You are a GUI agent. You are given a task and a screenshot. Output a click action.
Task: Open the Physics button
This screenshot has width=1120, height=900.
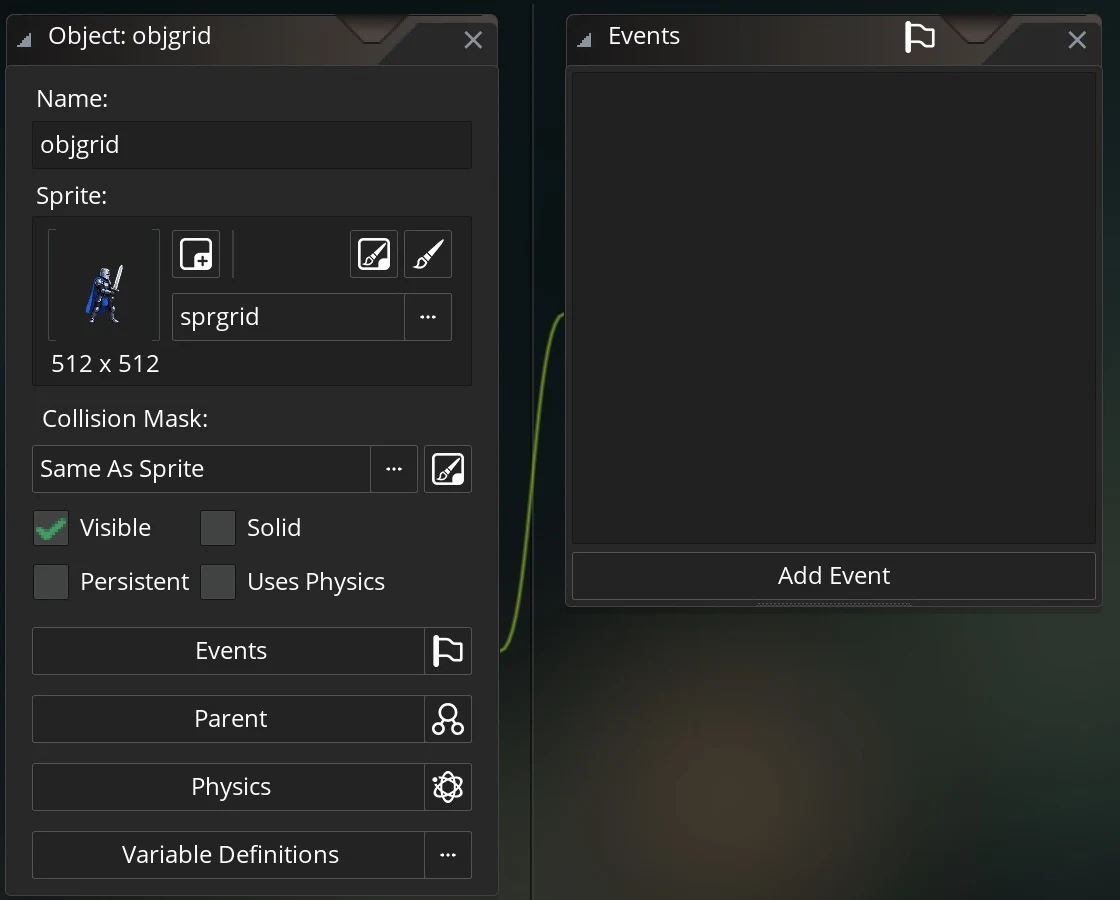(229, 786)
